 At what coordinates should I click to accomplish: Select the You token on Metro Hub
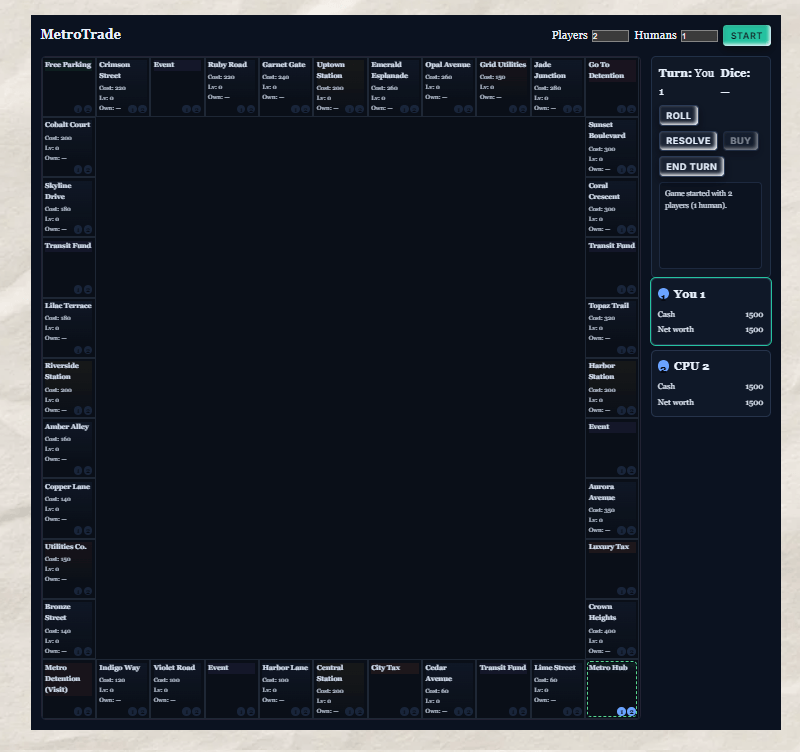click(x=622, y=711)
